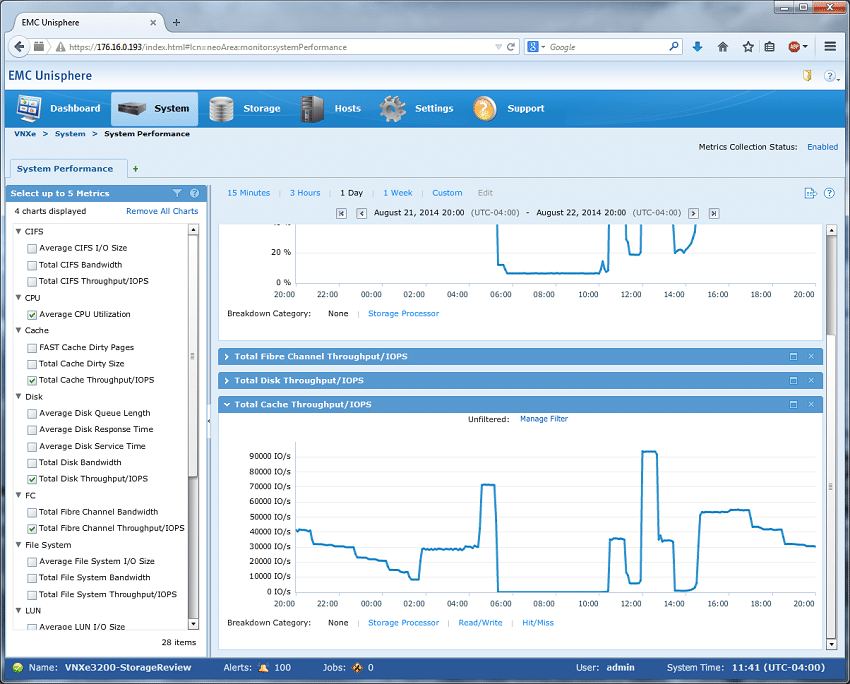Screen dimensions: 850x684
Task: Open the Settings gear section
Action: 416,108
